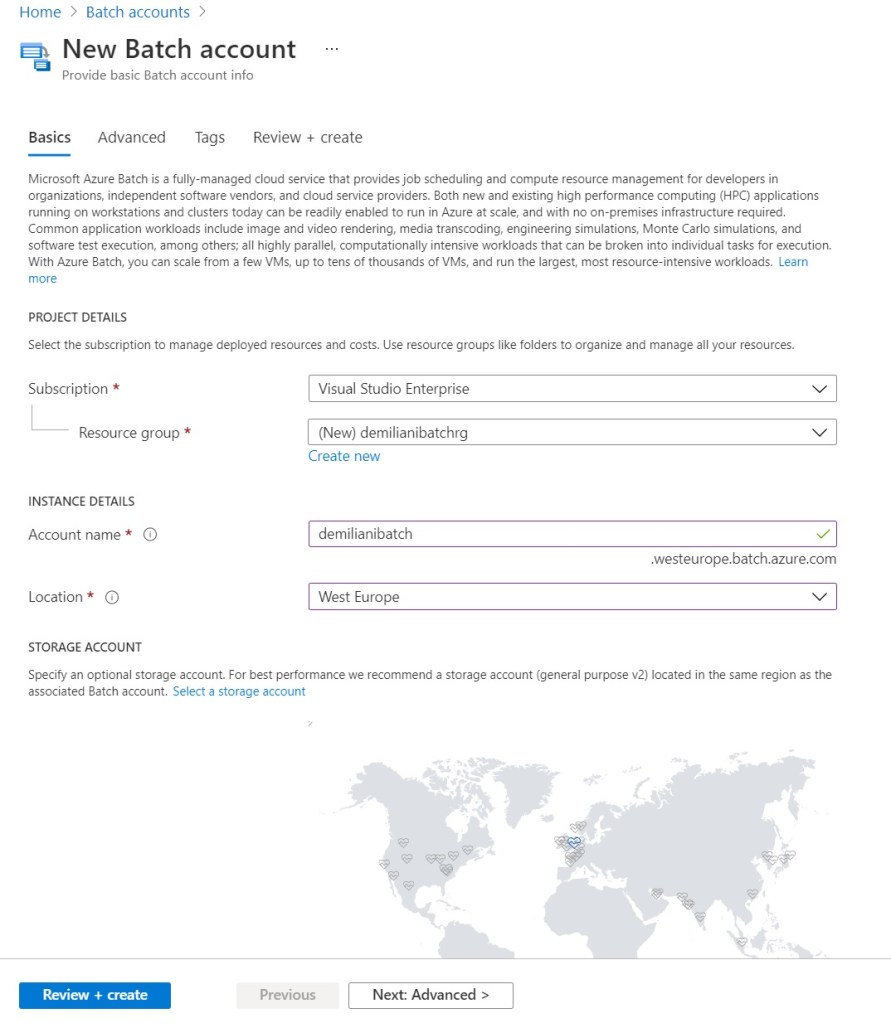
Task: Open the Resource group dropdown
Action: pyautogui.click(x=572, y=432)
